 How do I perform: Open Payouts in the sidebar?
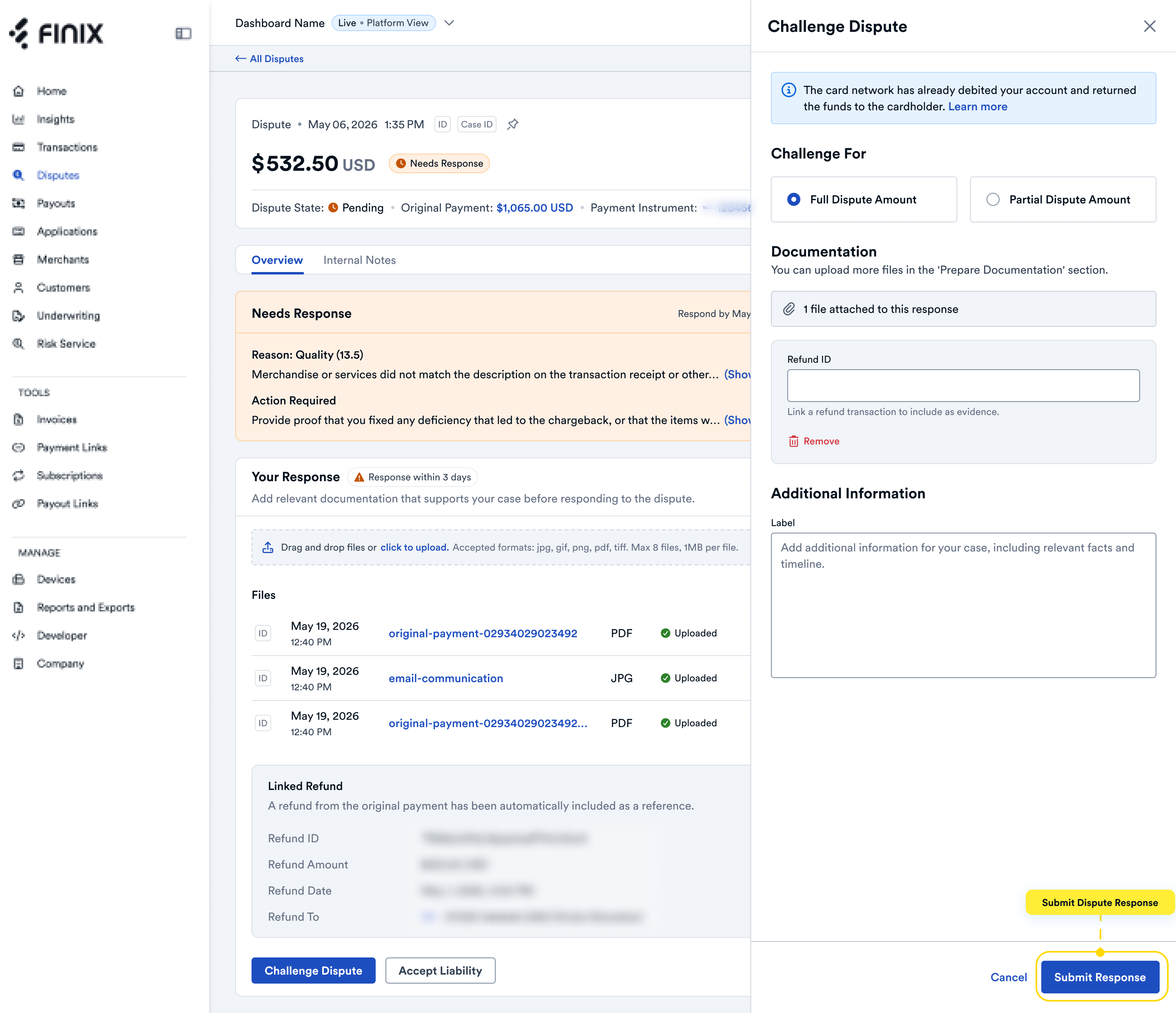tap(56, 203)
